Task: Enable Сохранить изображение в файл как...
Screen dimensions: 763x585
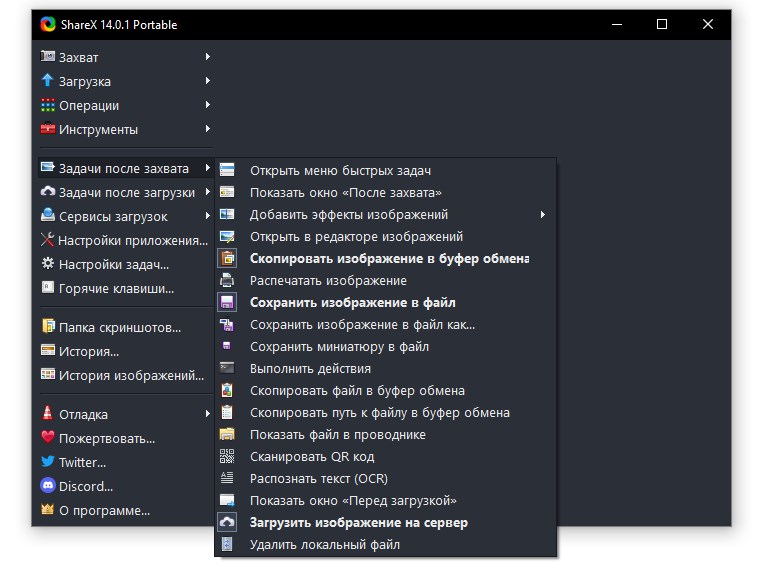Action: coord(386,325)
